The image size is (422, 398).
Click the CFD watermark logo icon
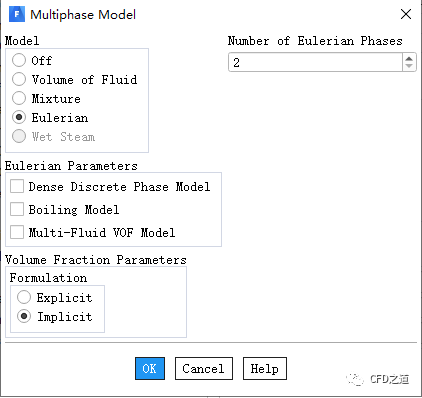[354, 379]
